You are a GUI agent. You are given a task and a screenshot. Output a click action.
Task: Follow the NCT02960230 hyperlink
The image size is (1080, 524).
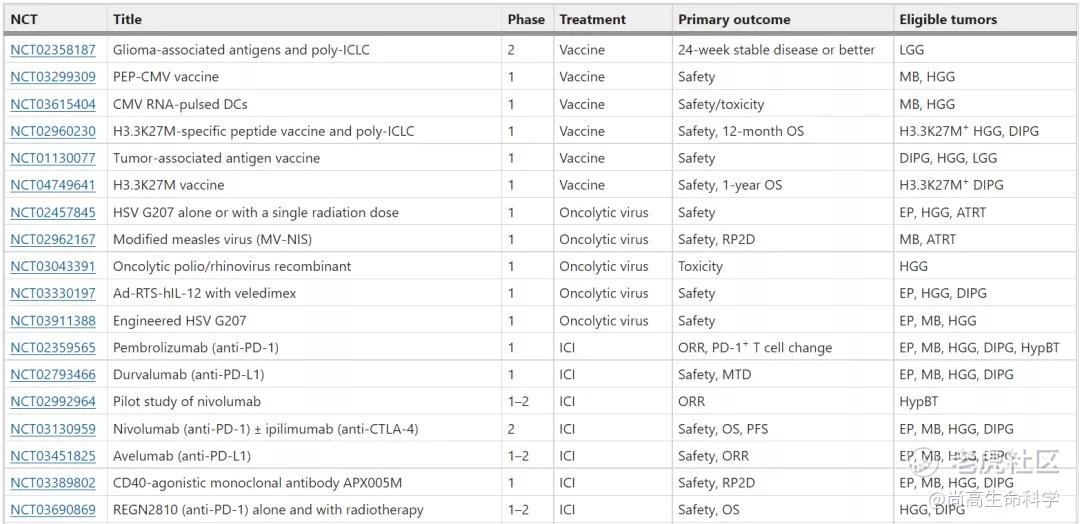[x=53, y=131]
